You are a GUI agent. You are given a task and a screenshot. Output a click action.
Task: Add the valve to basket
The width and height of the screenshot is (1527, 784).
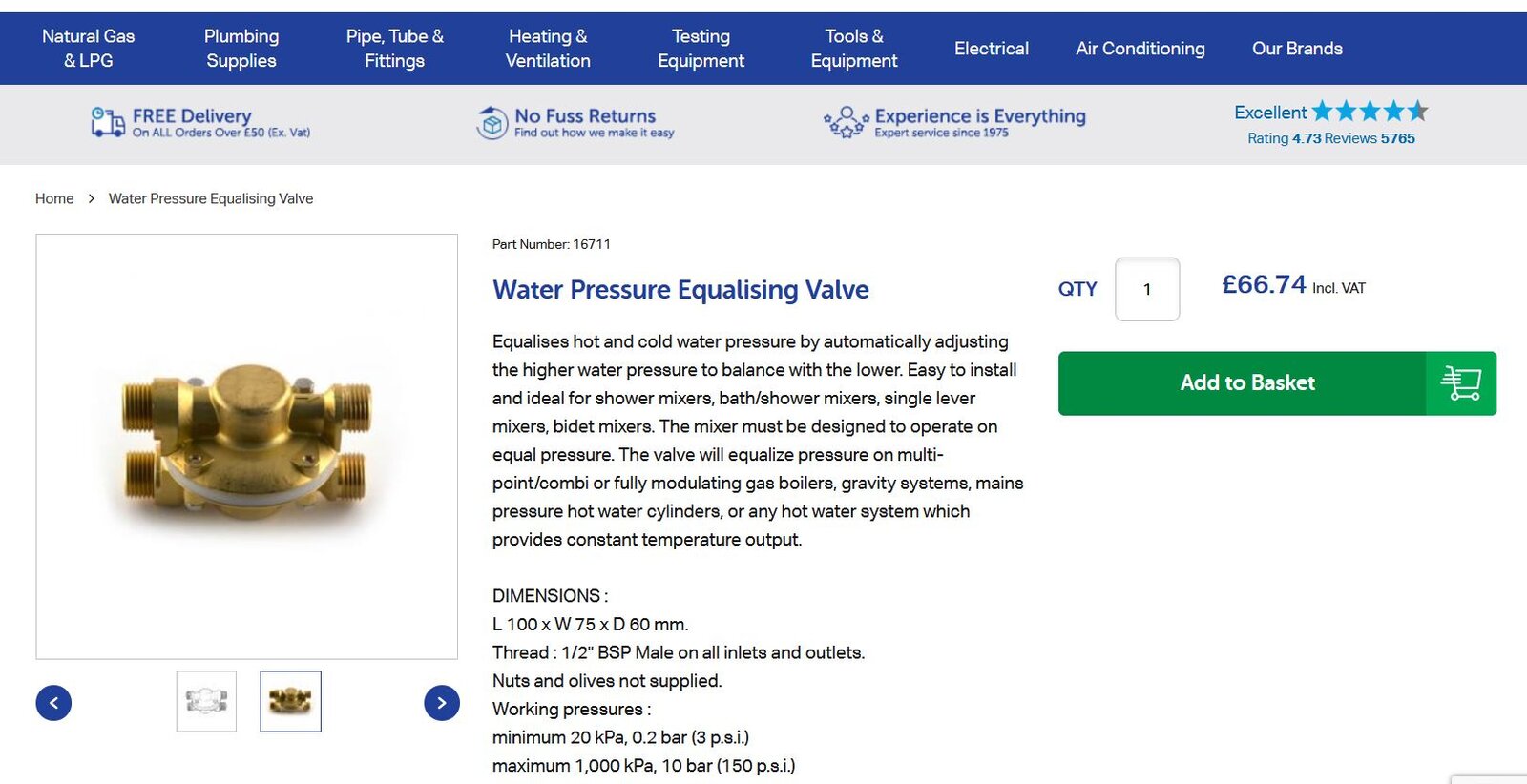pos(1246,383)
